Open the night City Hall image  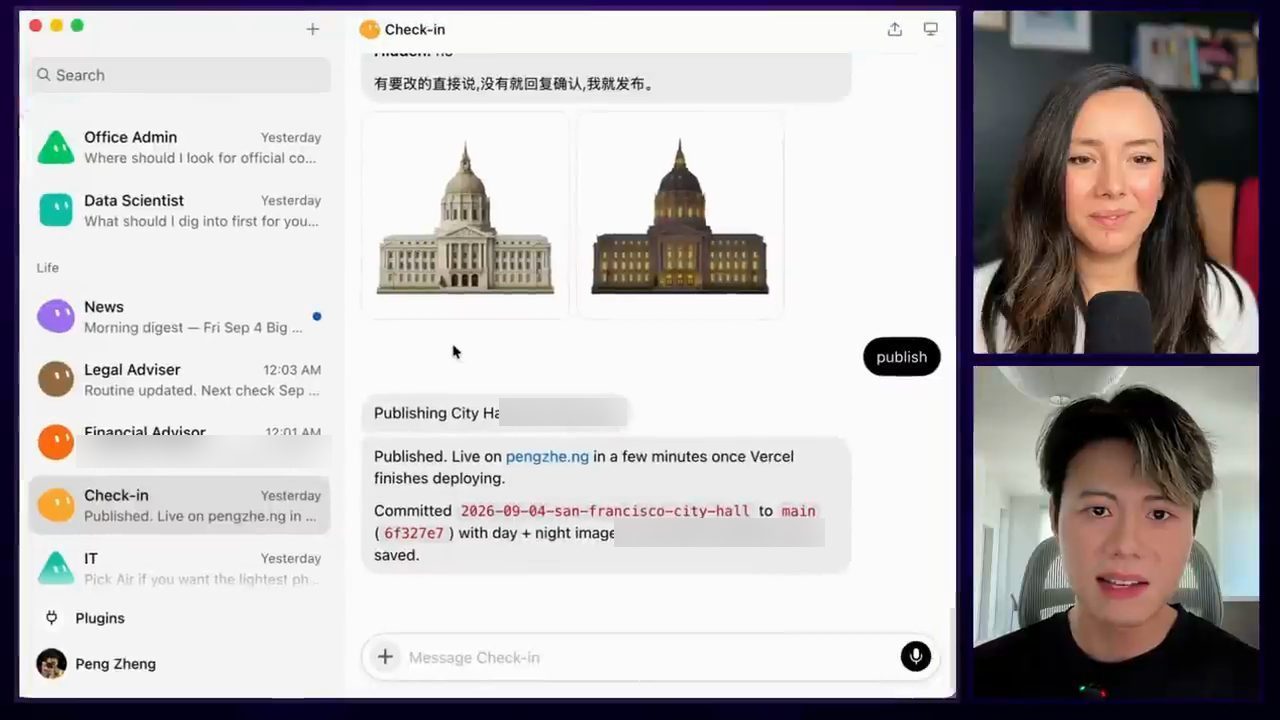click(680, 215)
